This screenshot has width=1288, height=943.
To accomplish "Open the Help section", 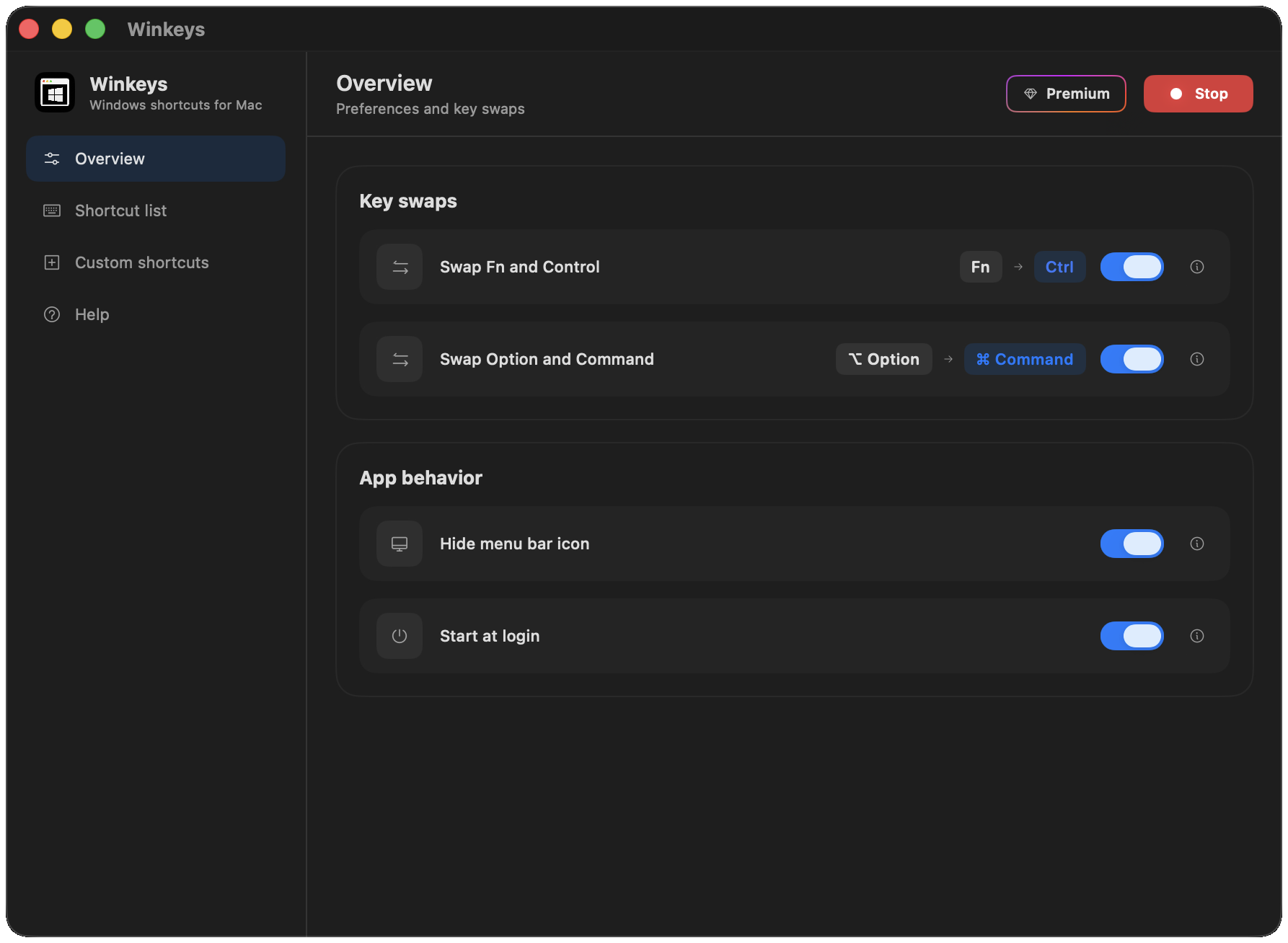I will pyautogui.click(x=156, y=314).
